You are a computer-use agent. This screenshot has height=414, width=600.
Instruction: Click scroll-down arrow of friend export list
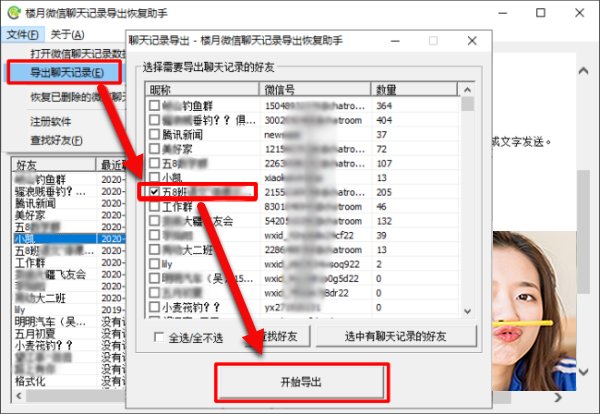click(467, 311)
